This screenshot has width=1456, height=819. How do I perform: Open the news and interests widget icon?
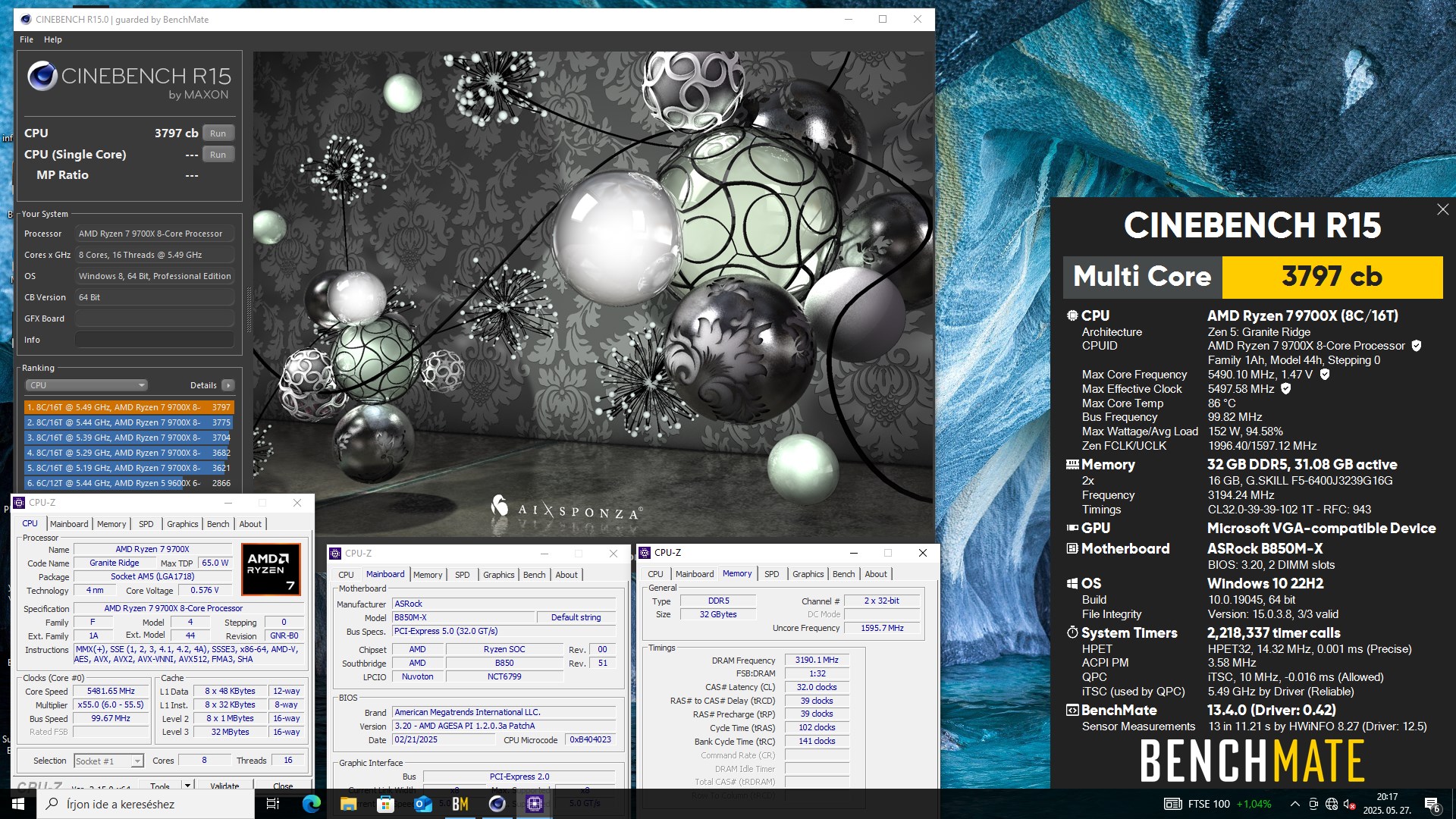click(1172, 804)
